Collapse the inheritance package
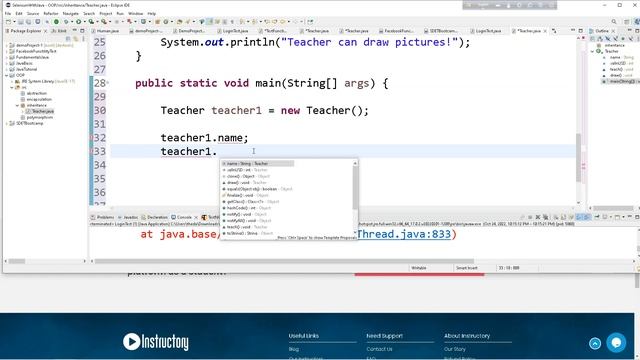640x360 pixels. (17, 105)
